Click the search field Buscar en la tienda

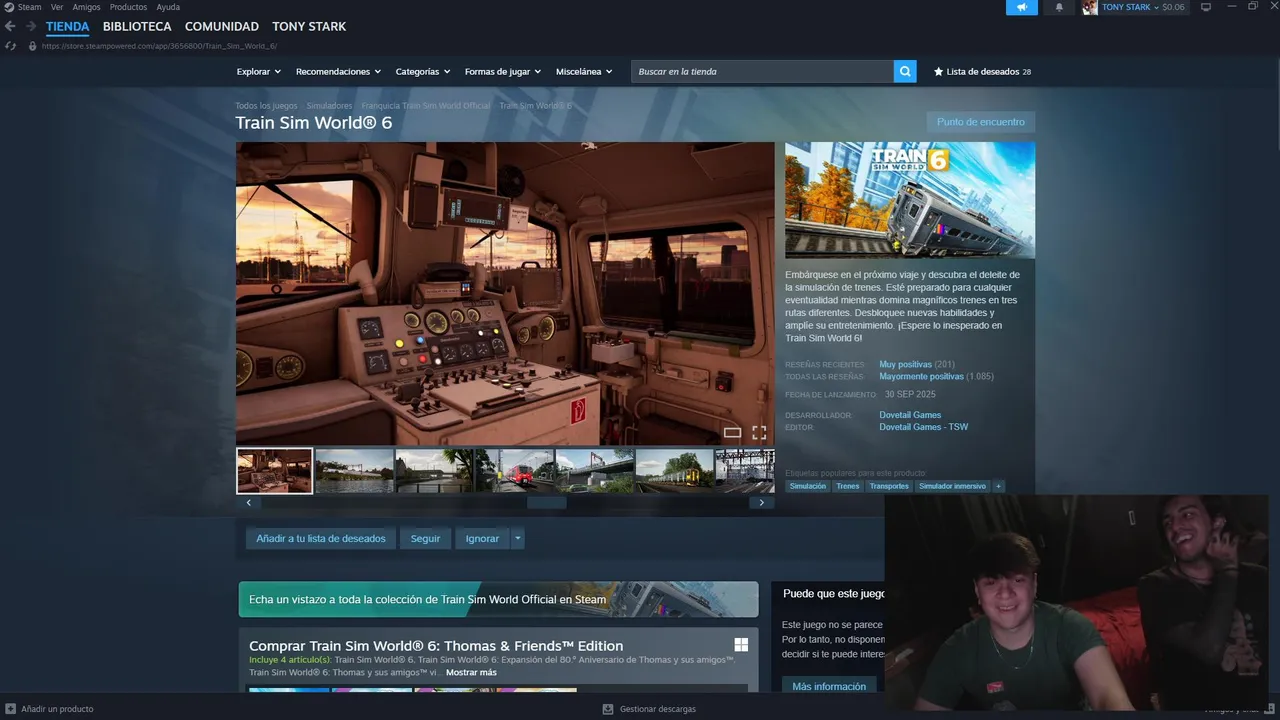(762, 71)
